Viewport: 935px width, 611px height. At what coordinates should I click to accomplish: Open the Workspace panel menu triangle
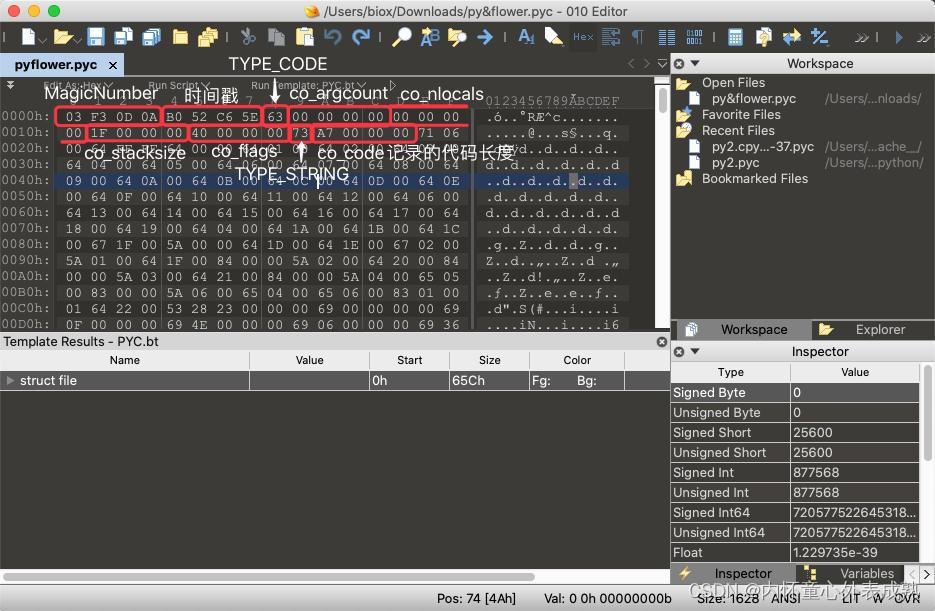(x=695, y=63)
